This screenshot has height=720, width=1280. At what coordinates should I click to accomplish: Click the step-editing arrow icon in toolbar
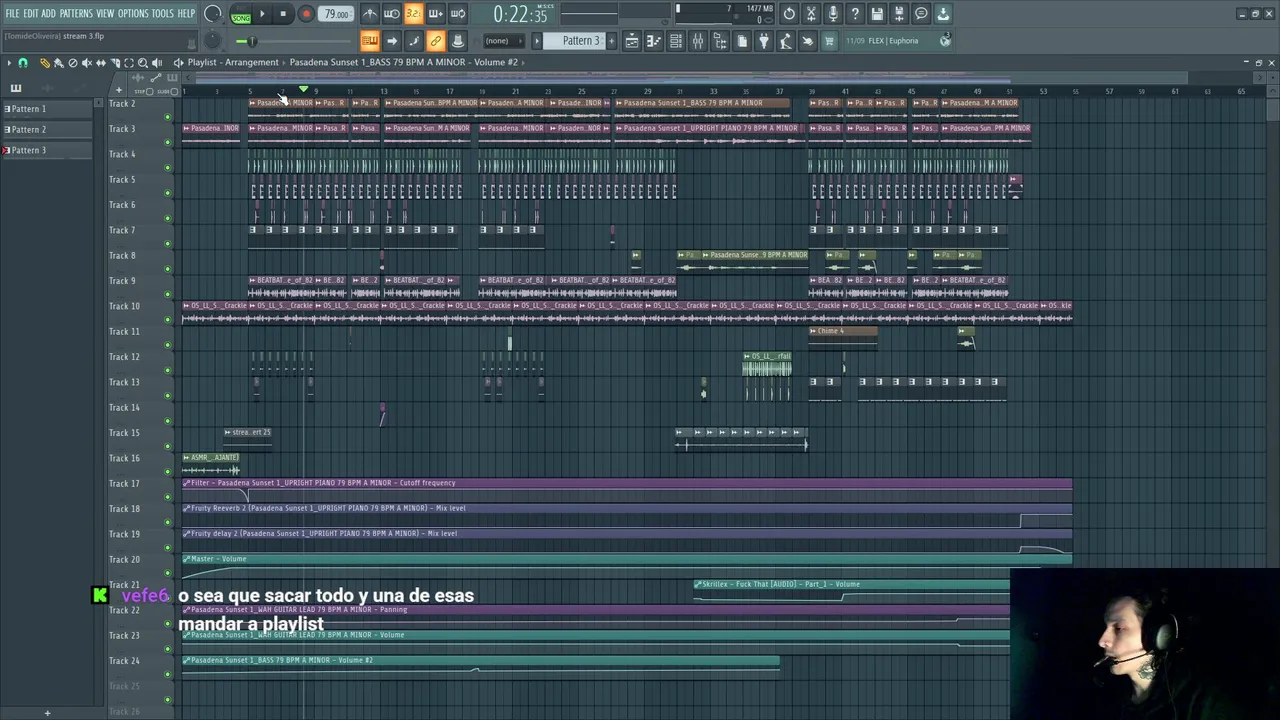(392, 41)
